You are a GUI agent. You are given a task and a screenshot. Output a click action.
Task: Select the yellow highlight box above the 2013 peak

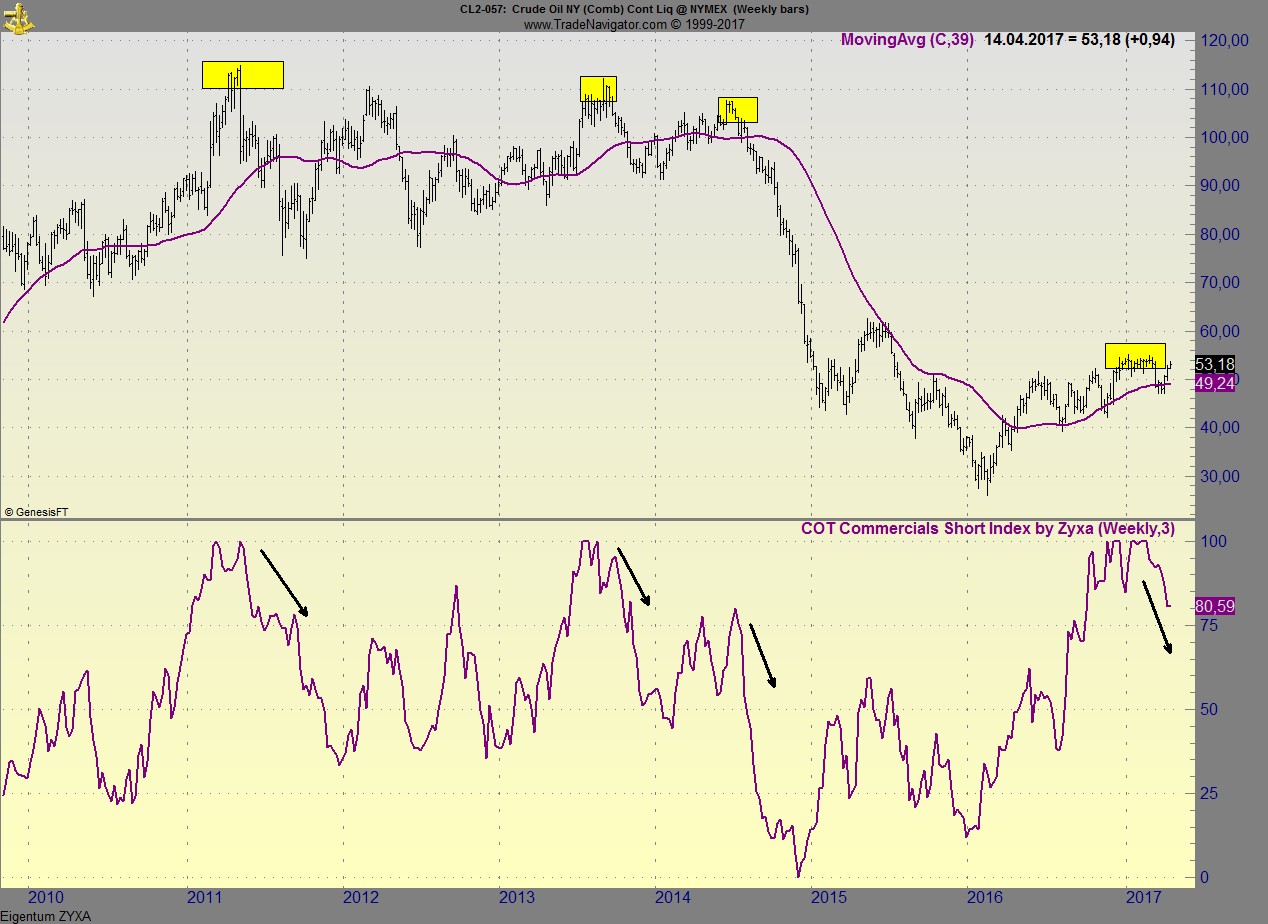coord(597,89)
